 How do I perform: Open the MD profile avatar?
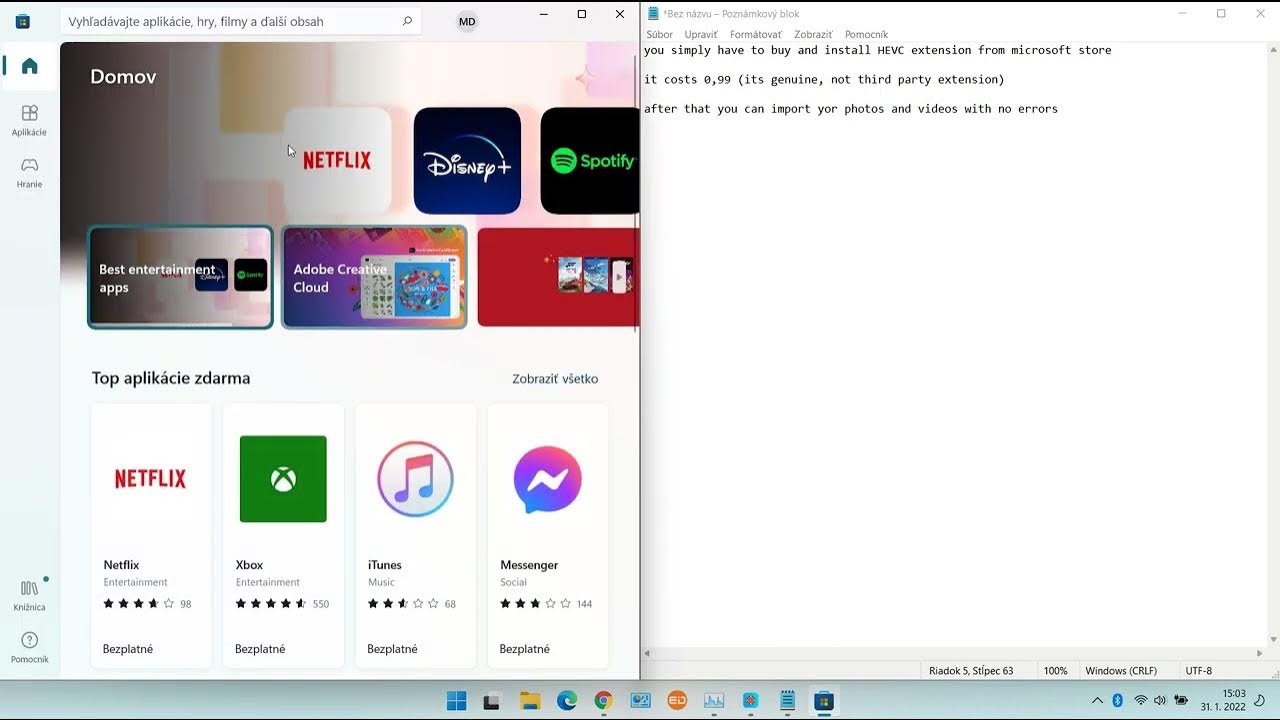click(467, 21)
